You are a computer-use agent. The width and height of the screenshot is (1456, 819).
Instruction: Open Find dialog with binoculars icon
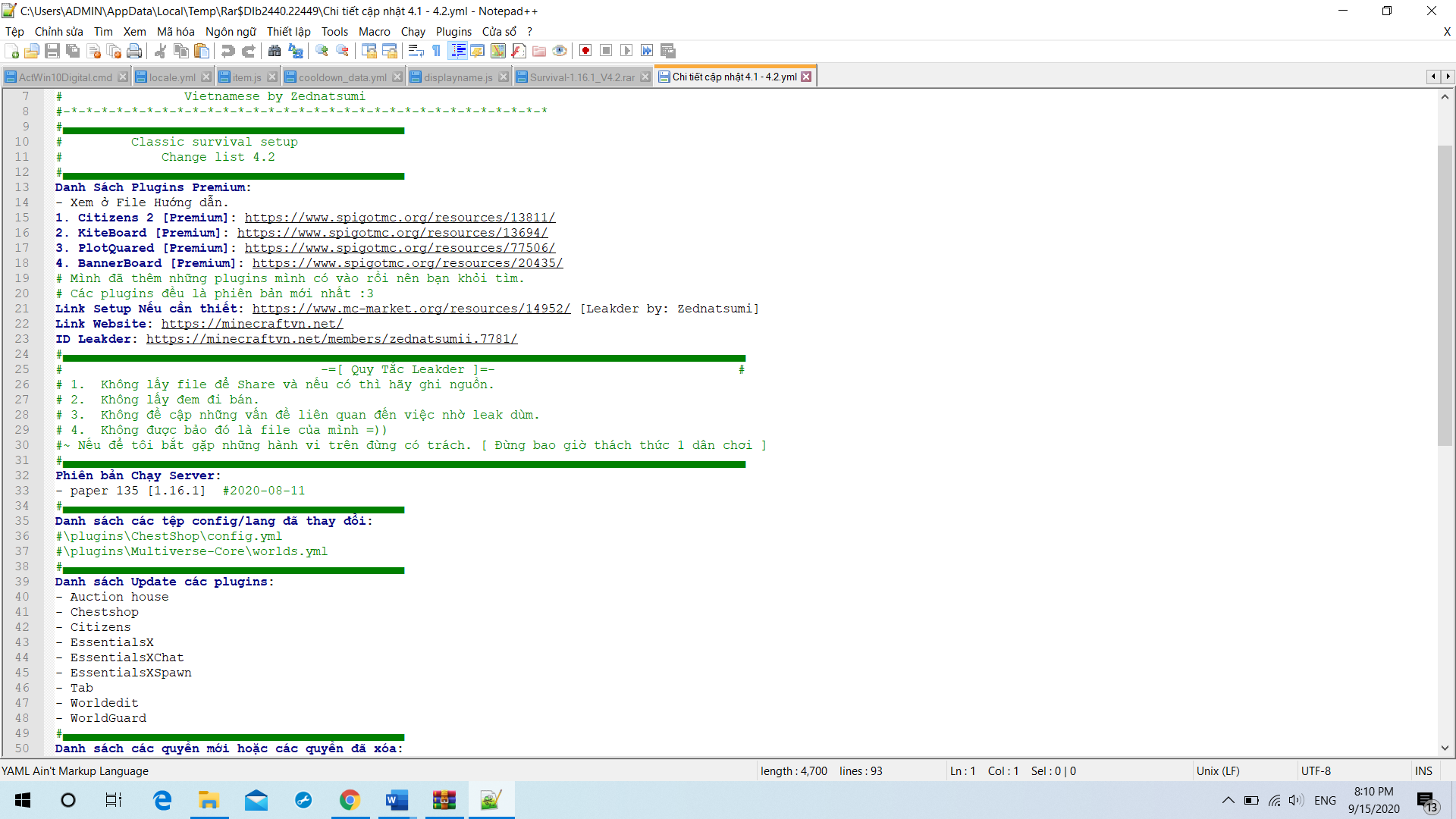tap(275, 51)
